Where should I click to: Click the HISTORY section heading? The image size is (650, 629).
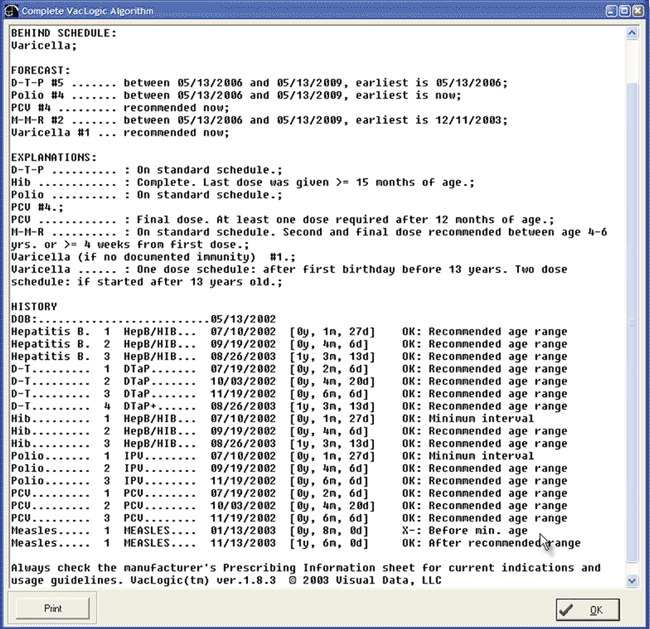[34, 306]
